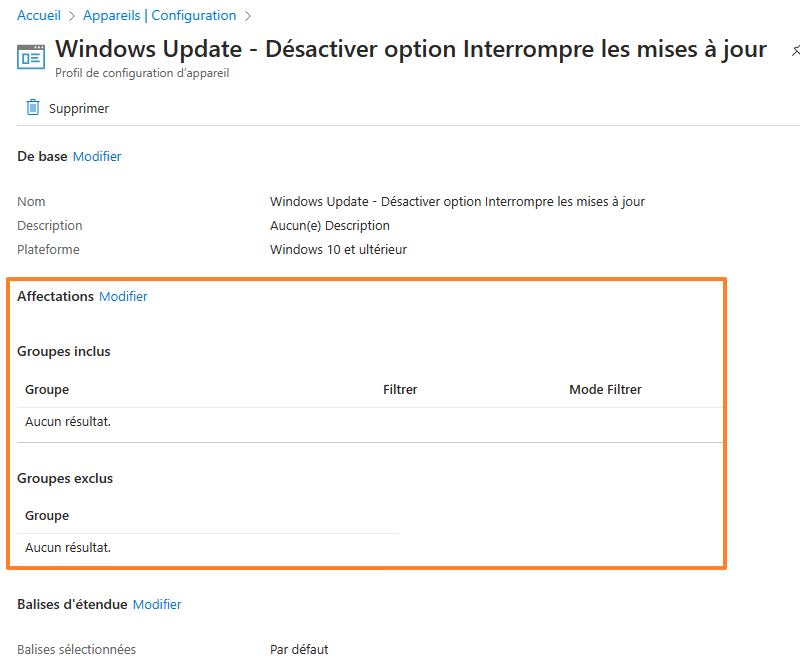Click the page title Windows Update heading
This screenshot has width=800, height=670.
pyautogui.click(x=410, y=49)
